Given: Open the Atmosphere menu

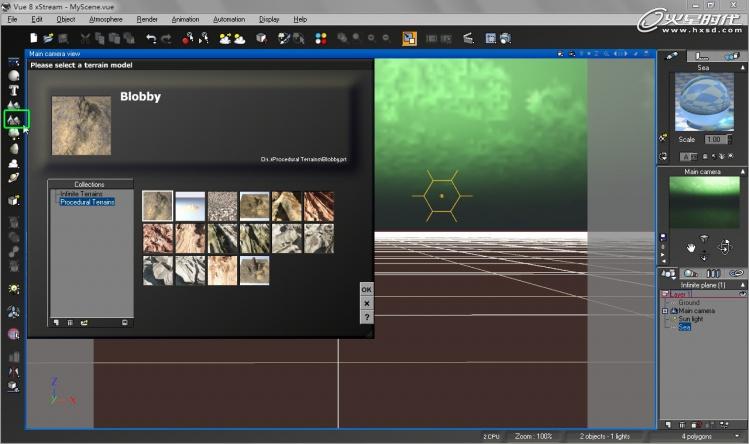Looking at the screenshot, I should pos(106,20).
